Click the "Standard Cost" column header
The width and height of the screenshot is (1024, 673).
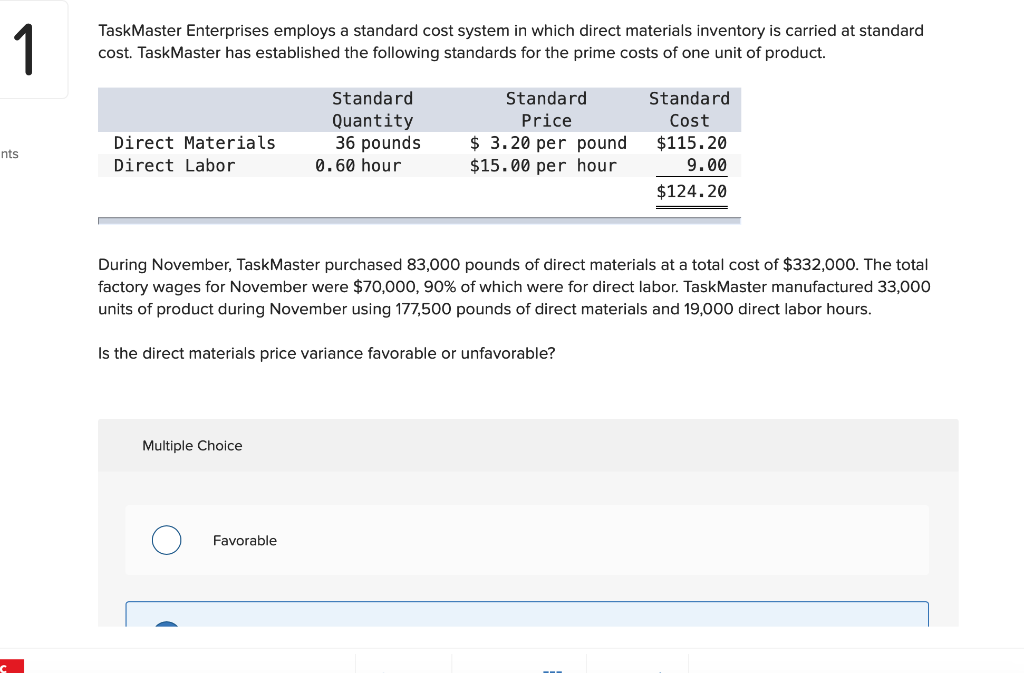tap(689, 110)
